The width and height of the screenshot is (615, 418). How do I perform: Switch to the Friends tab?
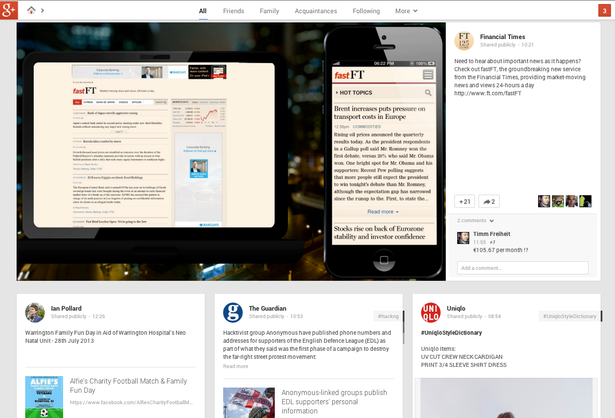pyautogui.click(x=233, y=11)
